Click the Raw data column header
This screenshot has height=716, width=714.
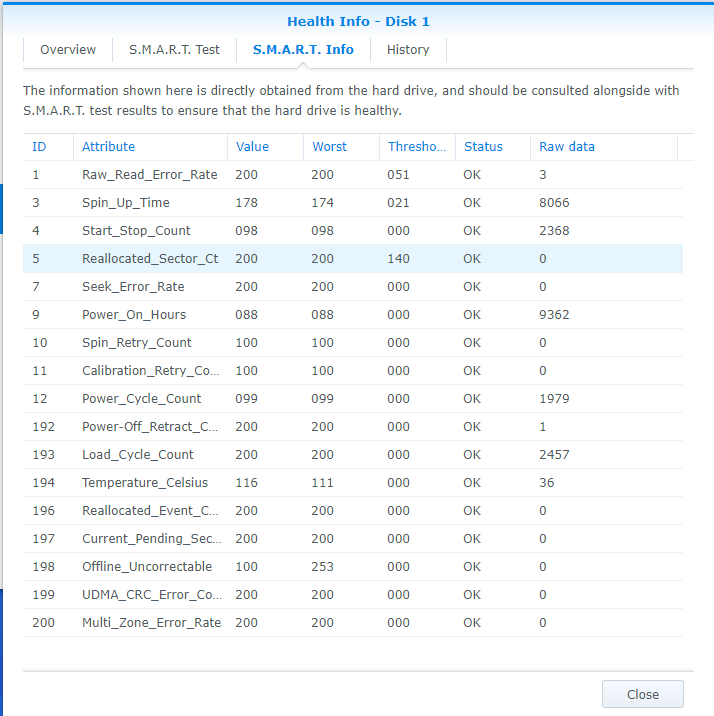[604, 147]
